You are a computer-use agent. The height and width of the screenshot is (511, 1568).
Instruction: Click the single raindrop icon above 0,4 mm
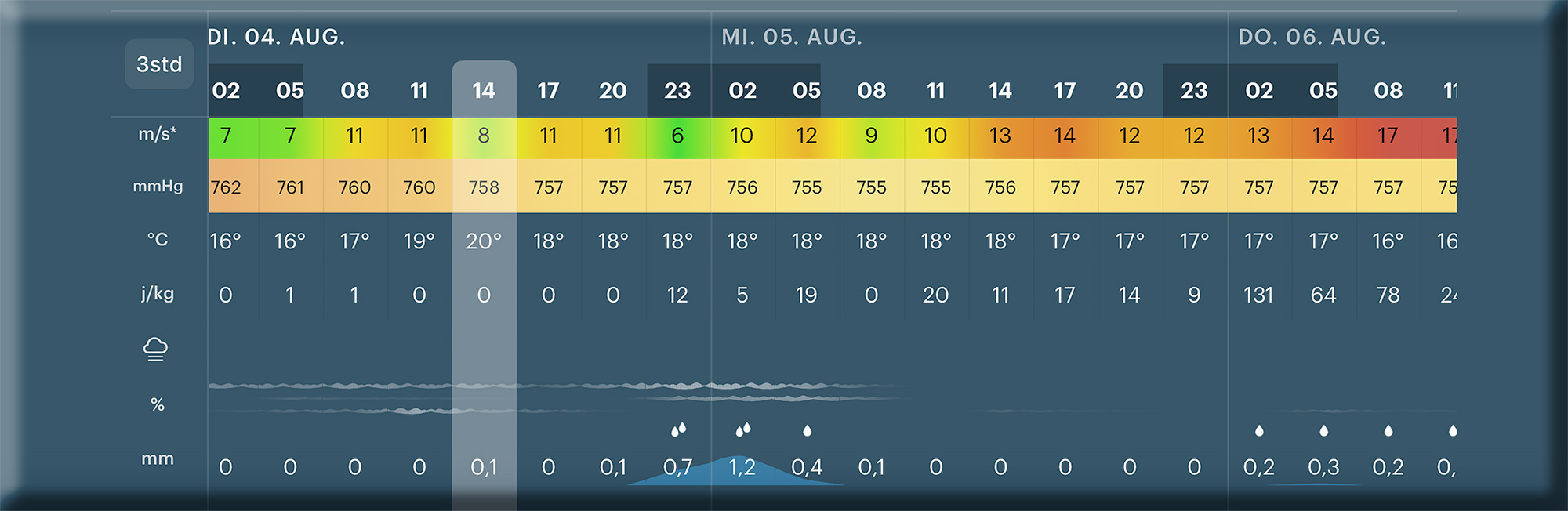(807, 430)
